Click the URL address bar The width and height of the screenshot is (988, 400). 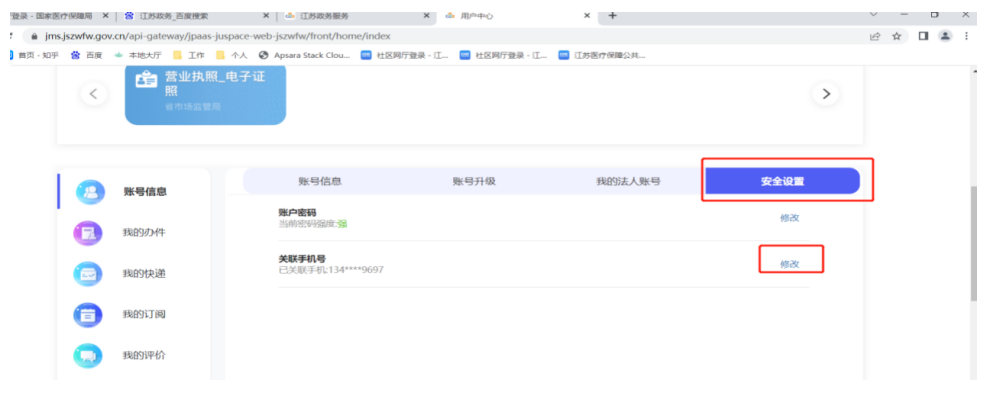coord(400,36)
